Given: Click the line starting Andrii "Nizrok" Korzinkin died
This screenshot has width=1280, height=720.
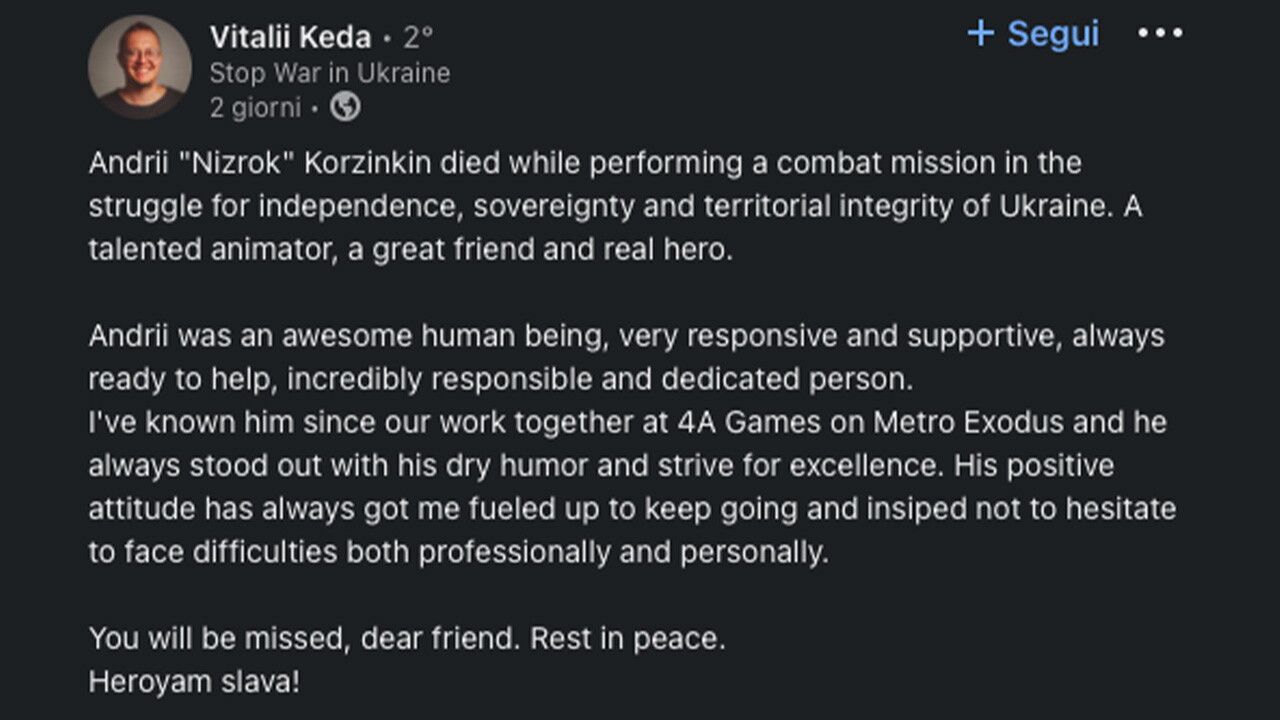Looking at the screenshot, I should (585, 162).
